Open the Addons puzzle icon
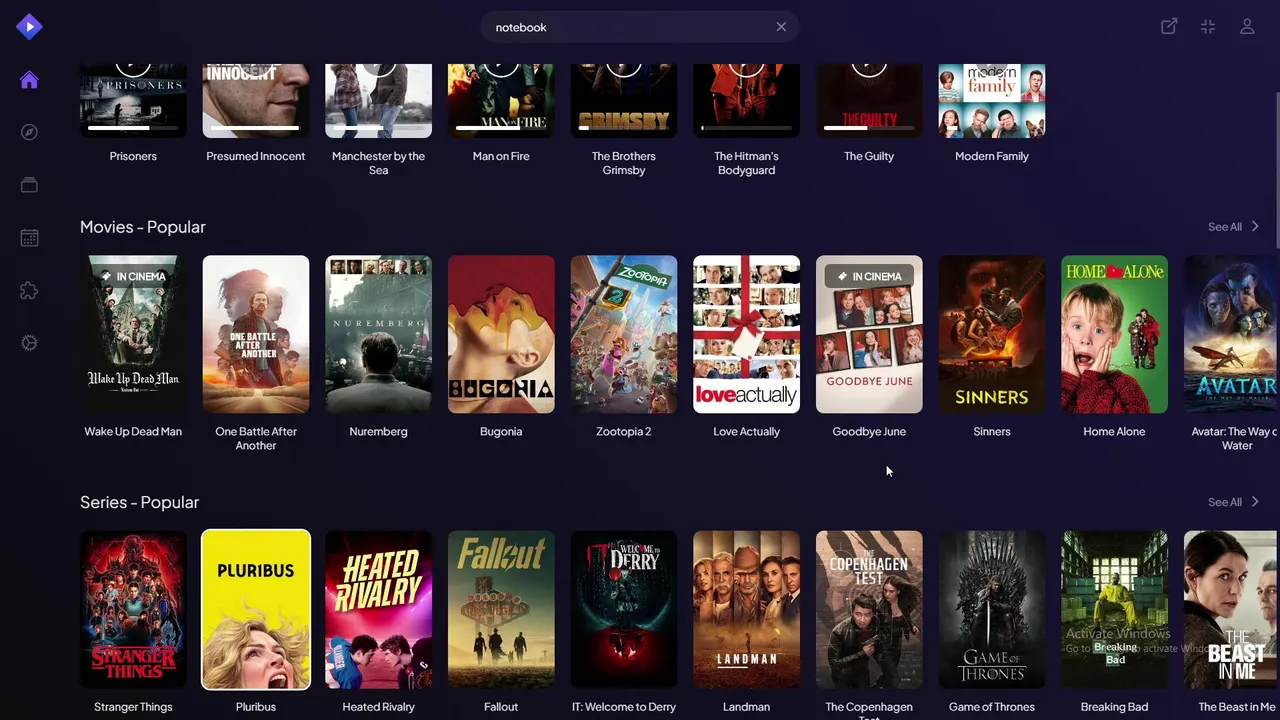The width and height of the screenshot is (1280, 720). click(29, 290)
